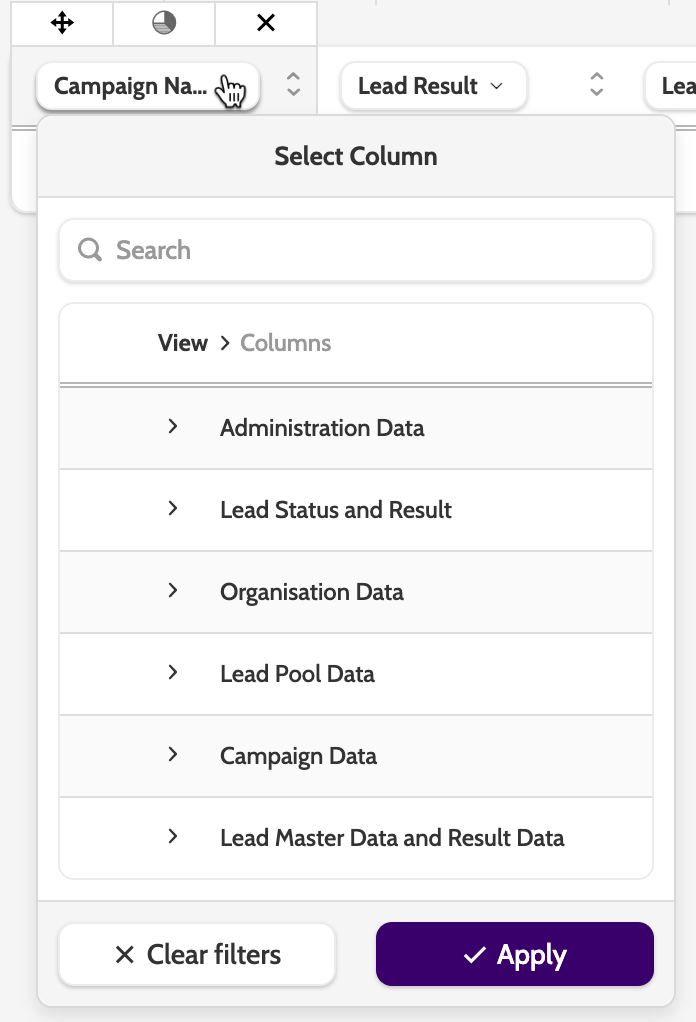Image resolution: width=696 pixels, height=1022 pixels.
Task: Select the Organisation Data group label
Action: click(311, 592)
